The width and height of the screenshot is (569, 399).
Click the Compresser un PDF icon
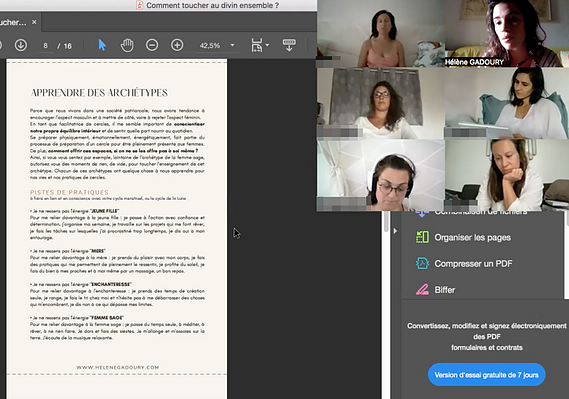pos(422,263)
